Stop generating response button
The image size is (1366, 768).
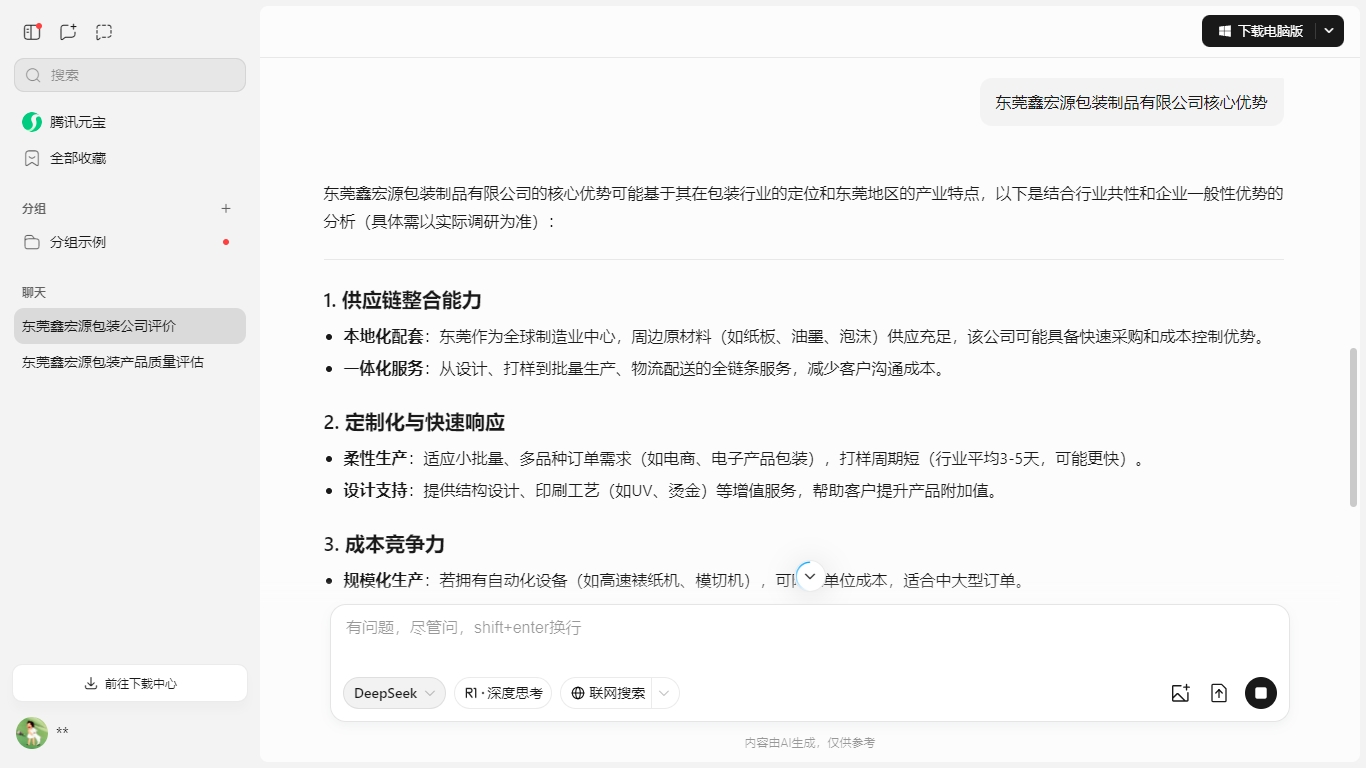(1260, 693)
